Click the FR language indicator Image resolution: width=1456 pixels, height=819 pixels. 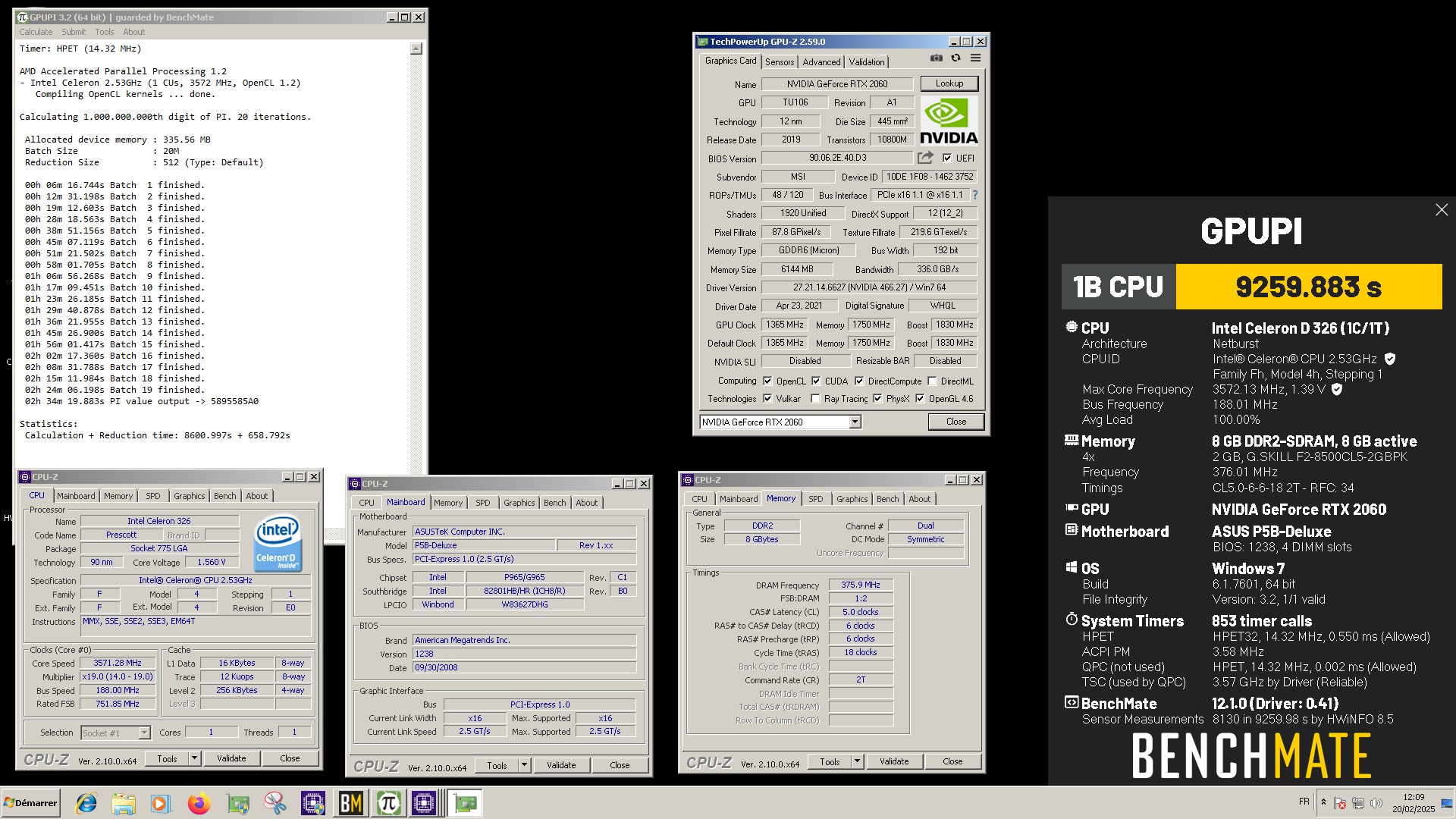(x=1304, y=802)
